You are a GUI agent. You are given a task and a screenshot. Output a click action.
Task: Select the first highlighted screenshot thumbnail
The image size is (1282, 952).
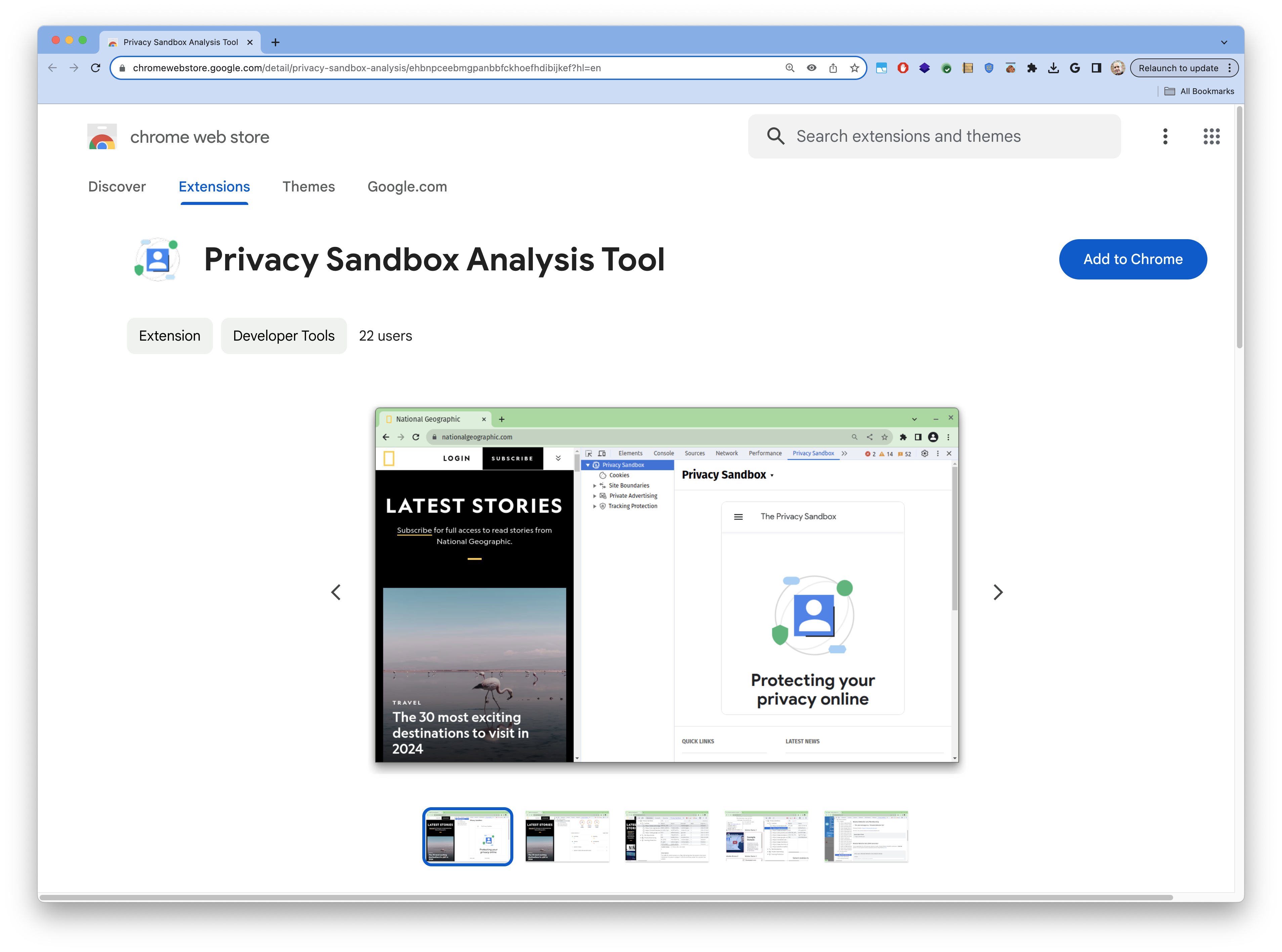[467, 836]
